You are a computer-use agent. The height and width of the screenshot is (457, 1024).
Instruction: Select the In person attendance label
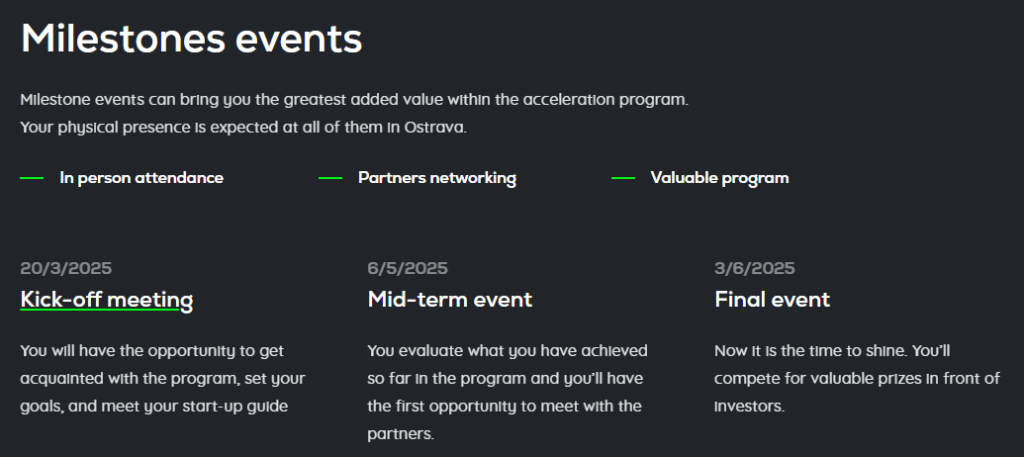pyautogui.click(x=141, y=178)
